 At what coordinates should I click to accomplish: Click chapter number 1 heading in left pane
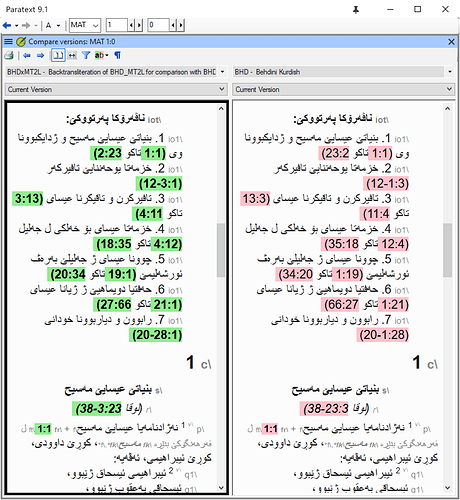coord(190,362)
